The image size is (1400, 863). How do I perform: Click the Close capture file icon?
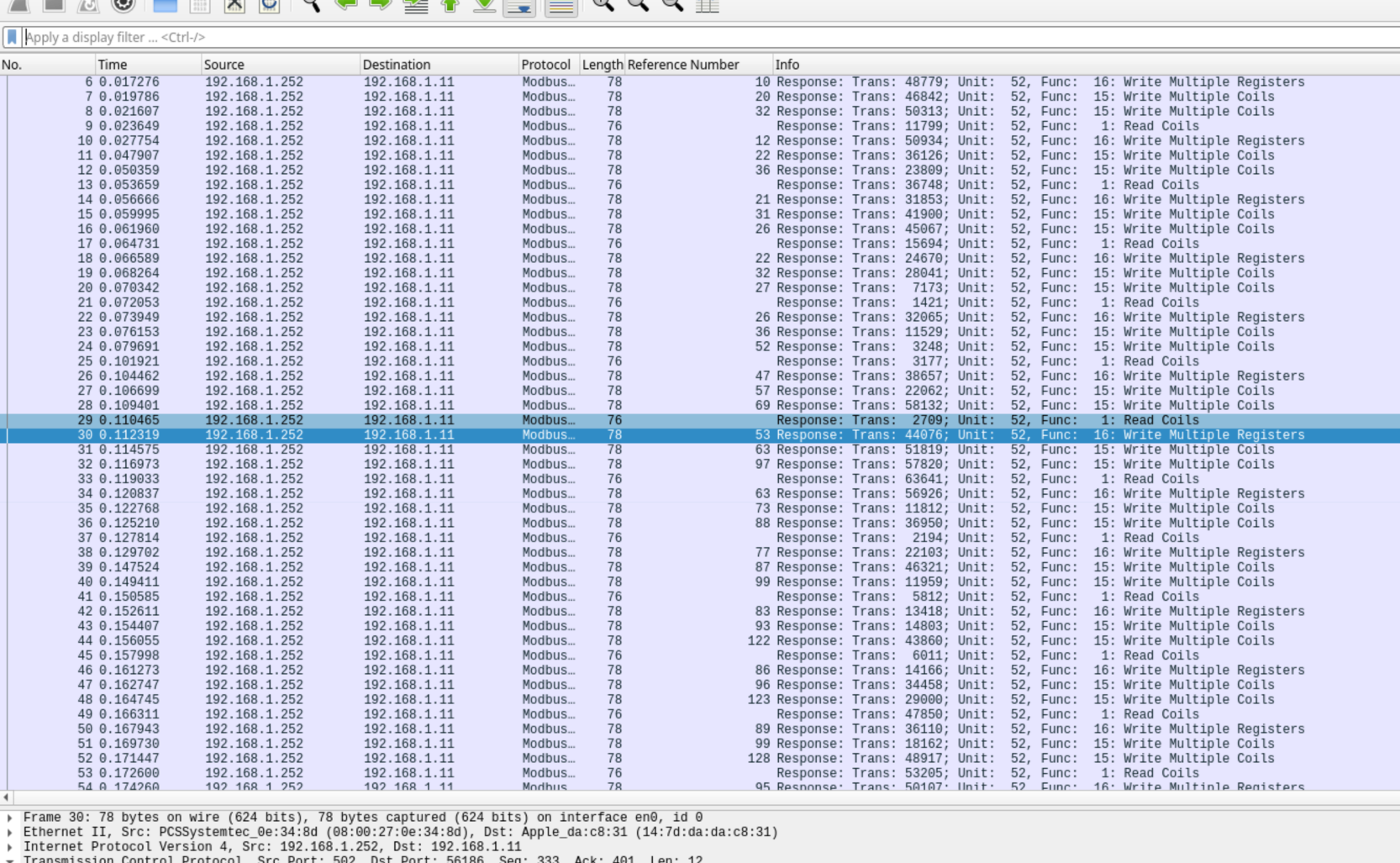pos(234,6)
